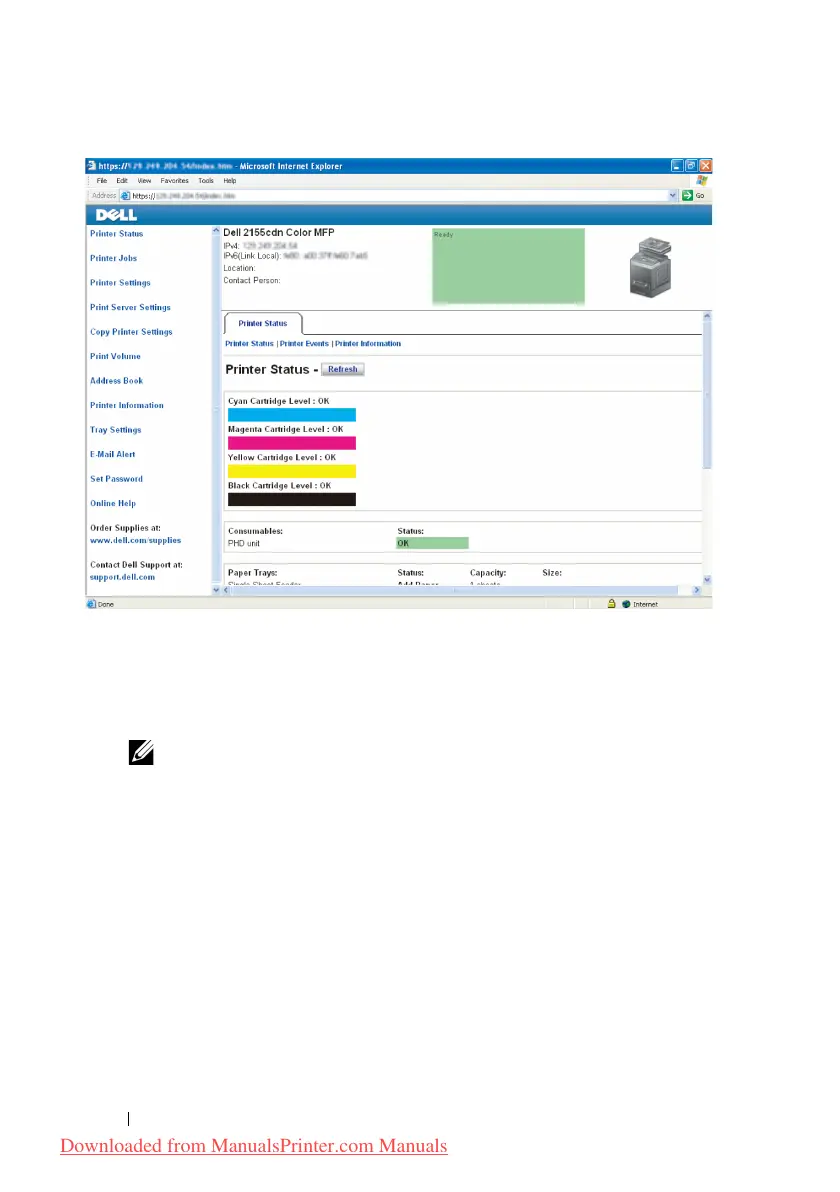Click the green Go arrow button
This screenshot has height=1192, width=840.
pyautogui.click(x=687, y=195)
